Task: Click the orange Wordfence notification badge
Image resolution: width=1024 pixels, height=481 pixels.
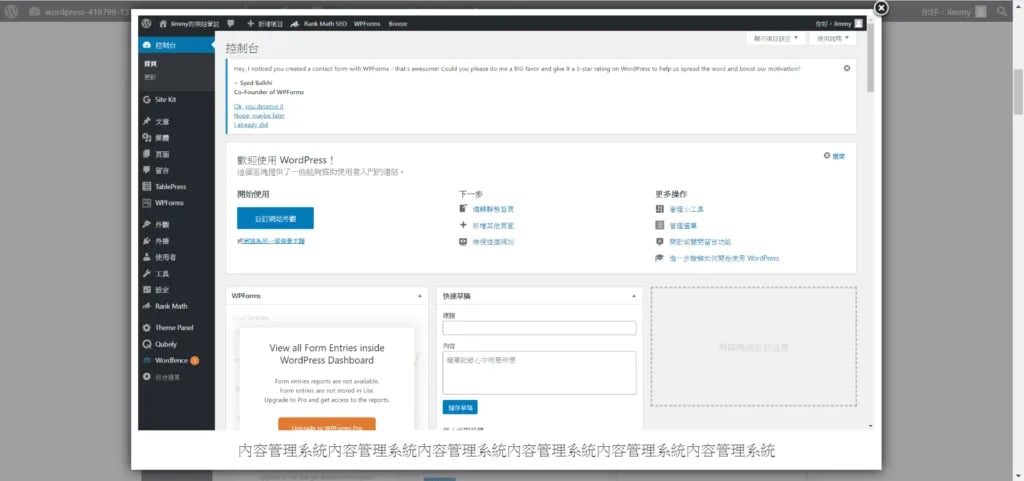Action: (195, 360)
